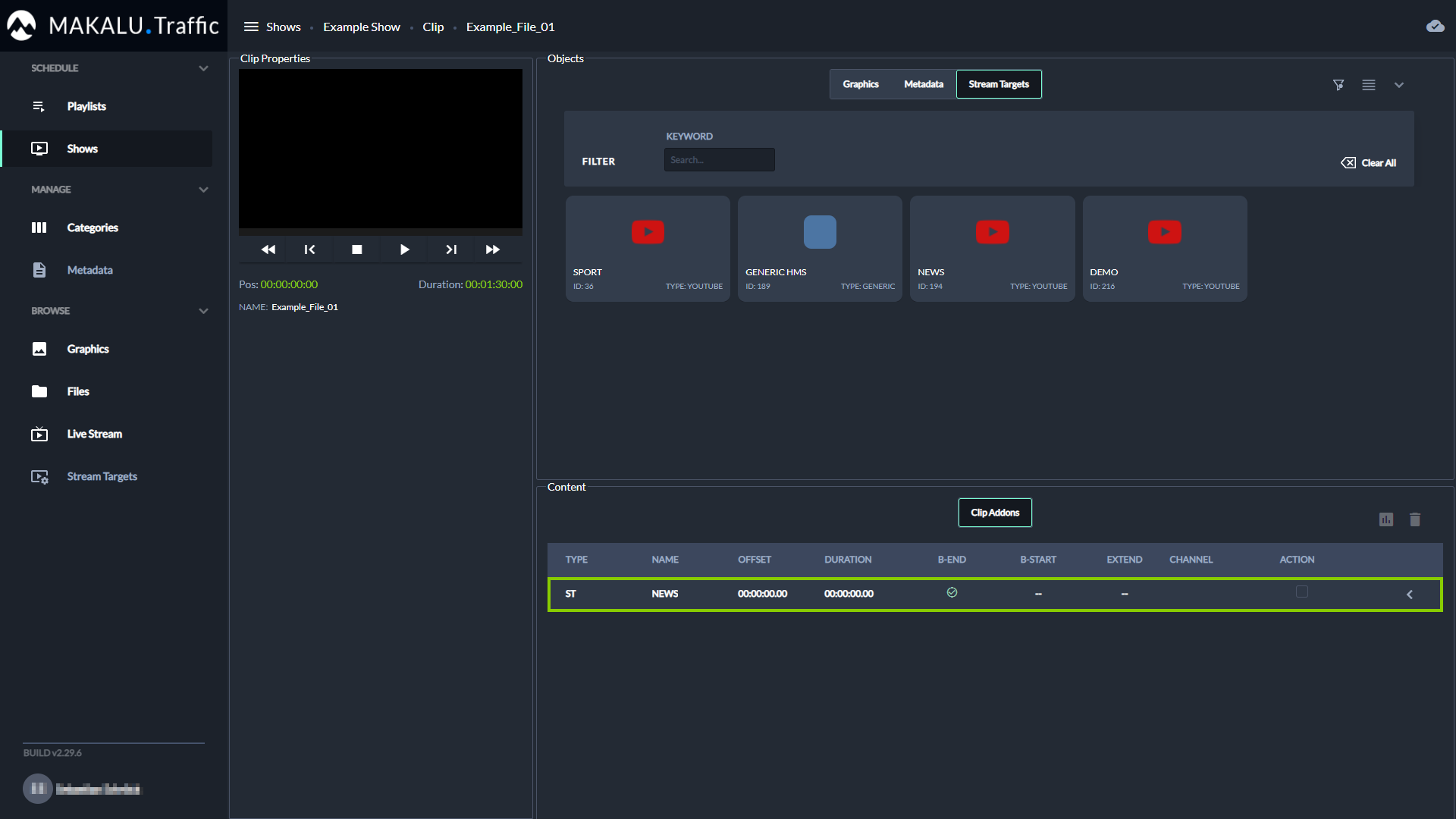
Task: Click the chart icon beside trash
Action: pos(1386,519)
